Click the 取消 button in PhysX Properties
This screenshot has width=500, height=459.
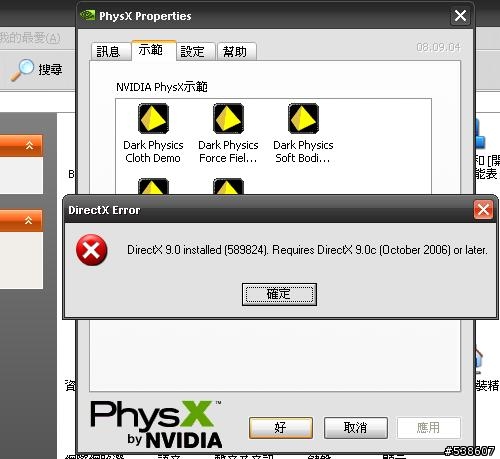click(356, 427)
